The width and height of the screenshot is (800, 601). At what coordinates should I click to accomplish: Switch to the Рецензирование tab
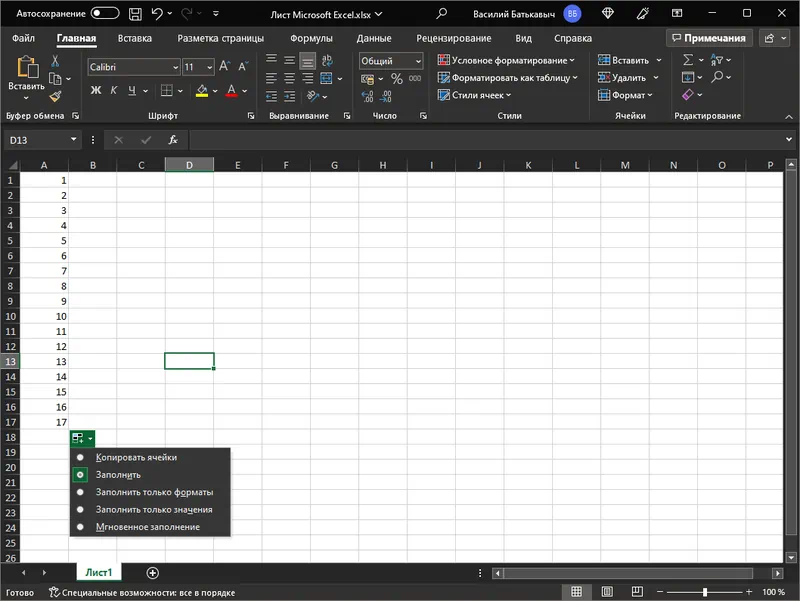(454, 38)
